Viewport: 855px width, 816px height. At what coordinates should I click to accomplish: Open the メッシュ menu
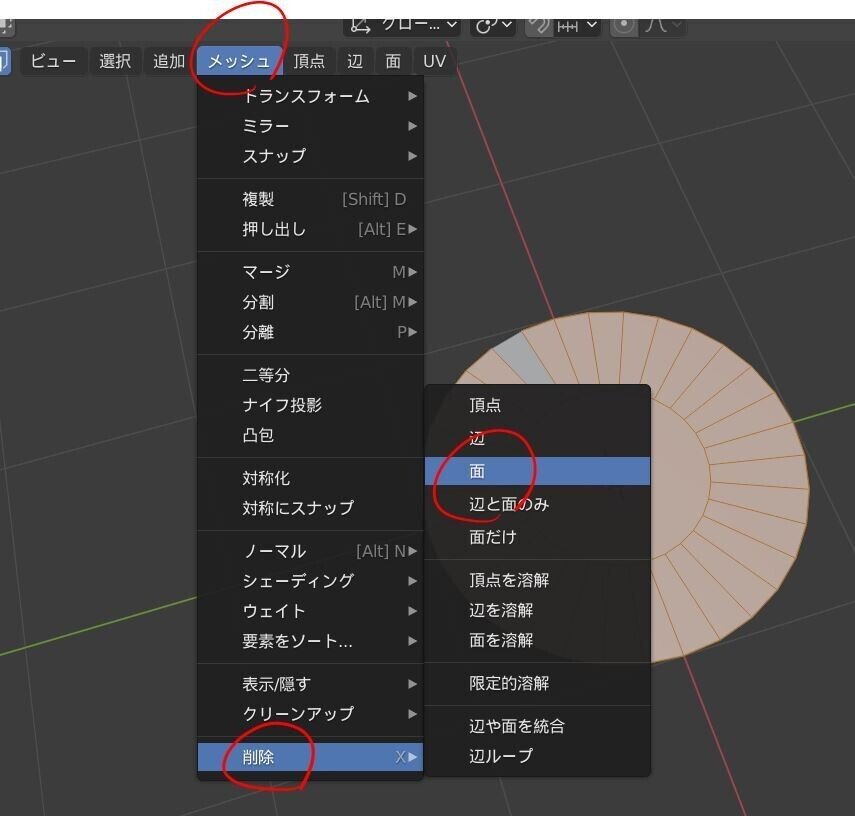239,61
